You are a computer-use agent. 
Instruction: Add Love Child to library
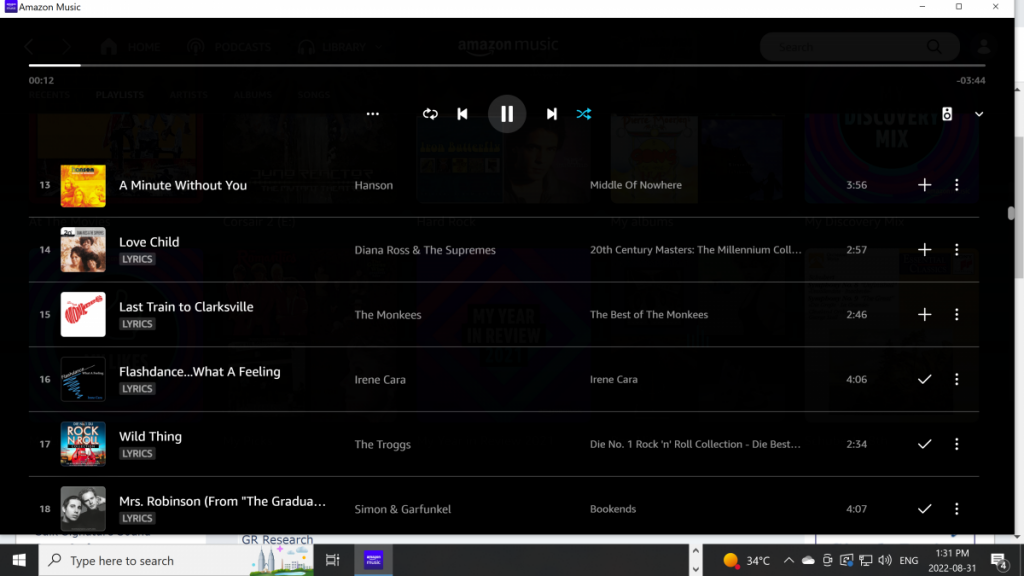pyautogui.click(x=924, y=249)
